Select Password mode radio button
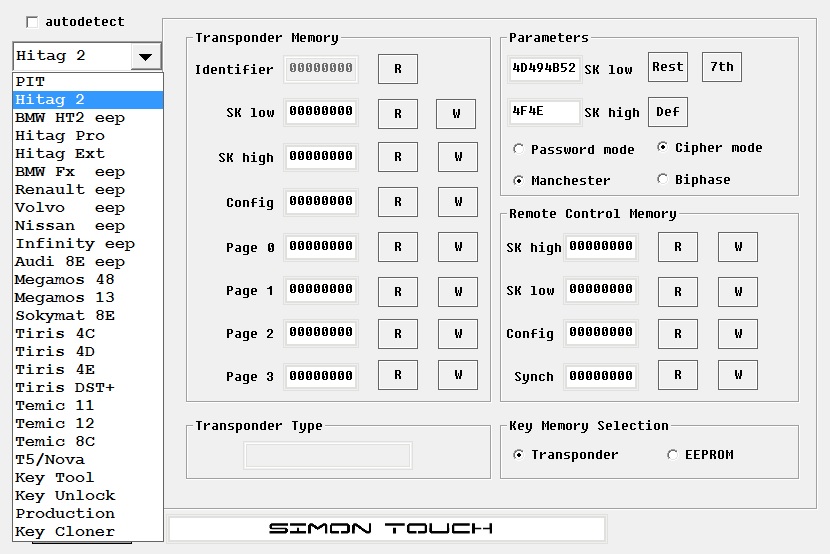Screen dimensions: 830x554 [x=518, y=150]
